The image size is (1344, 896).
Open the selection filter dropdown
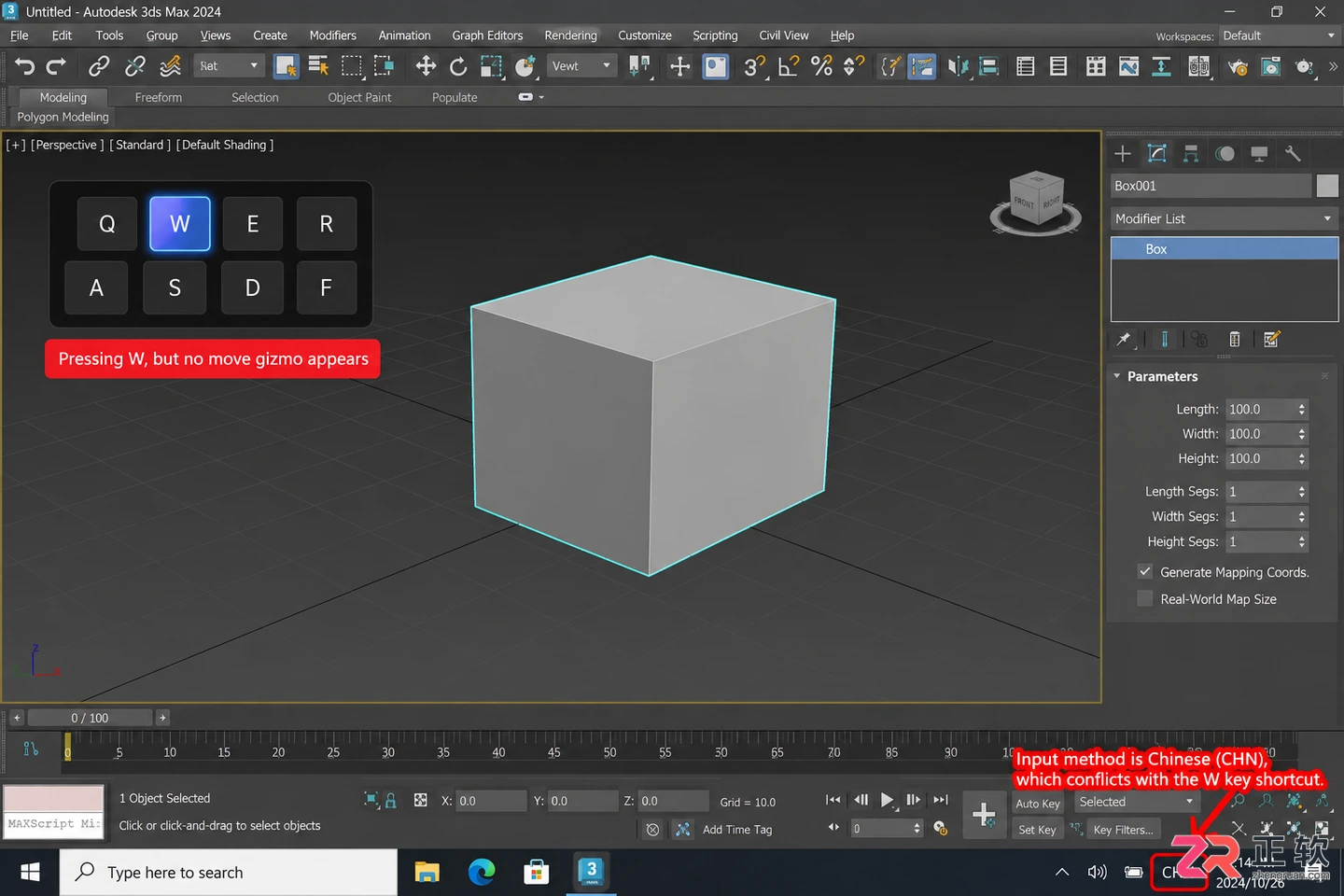click(230, 66)
